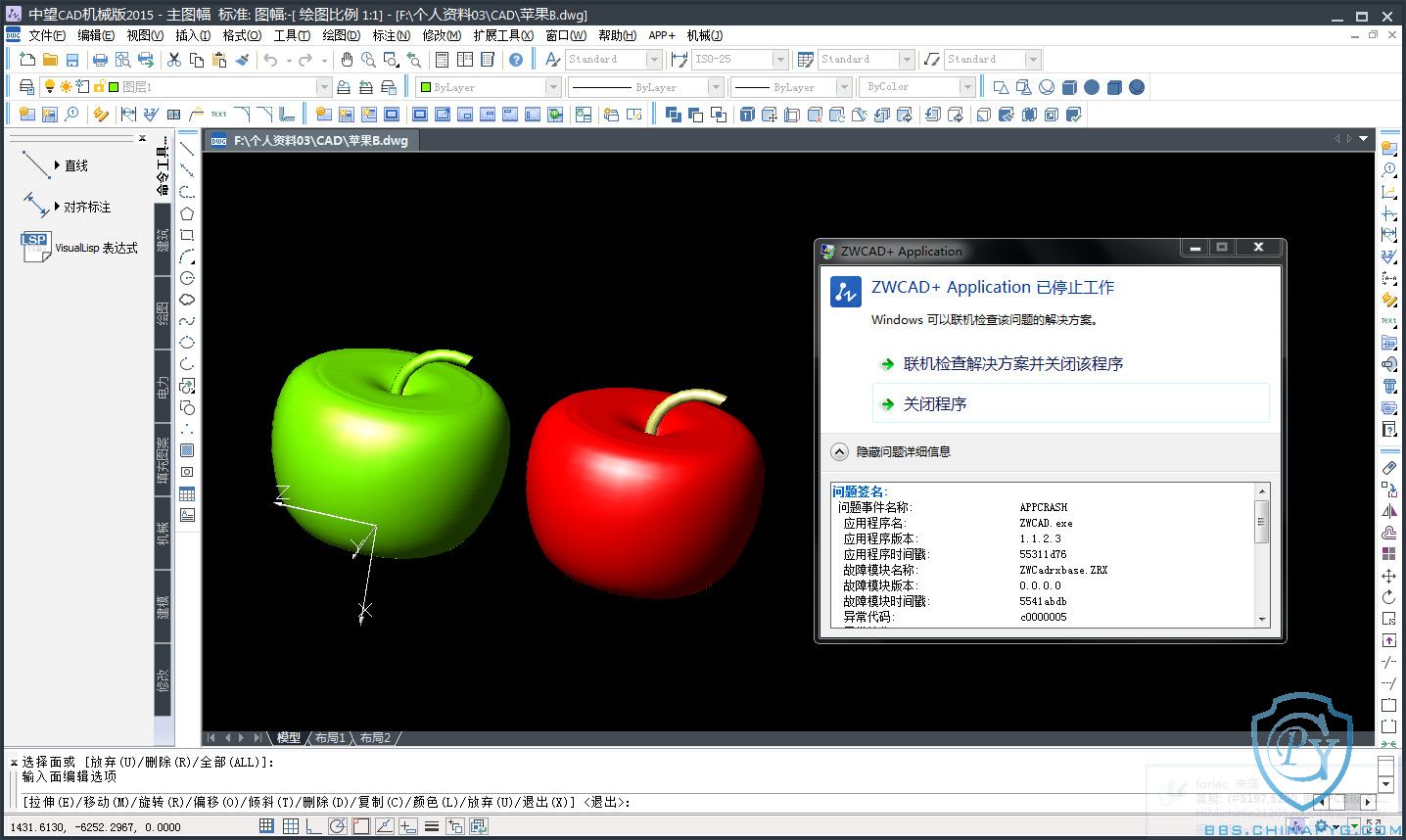
Task: Switch to the 布局1 layout tab
Action: 331,738
